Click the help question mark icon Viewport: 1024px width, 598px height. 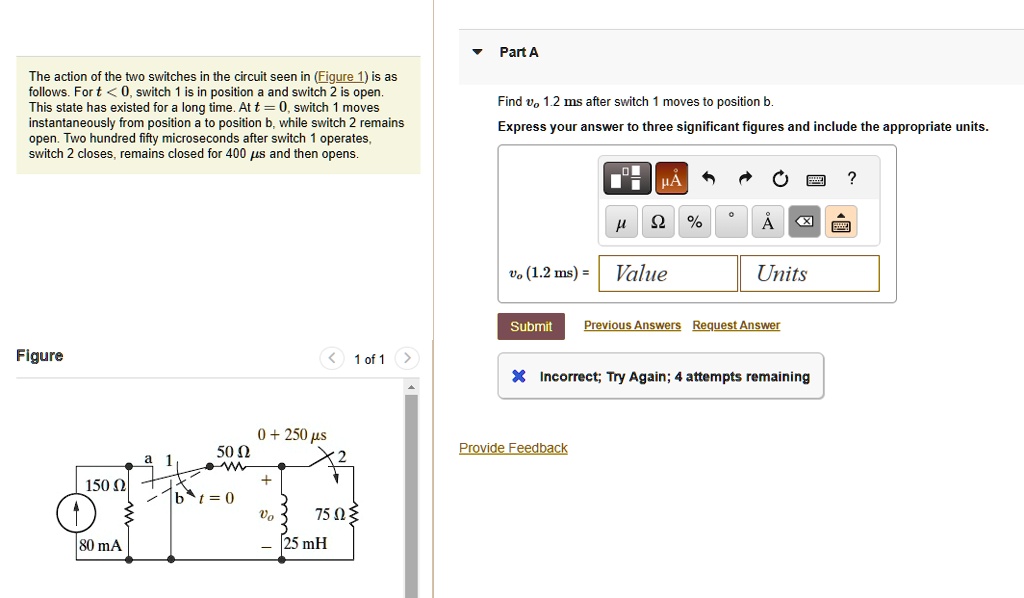pos(851,178)
